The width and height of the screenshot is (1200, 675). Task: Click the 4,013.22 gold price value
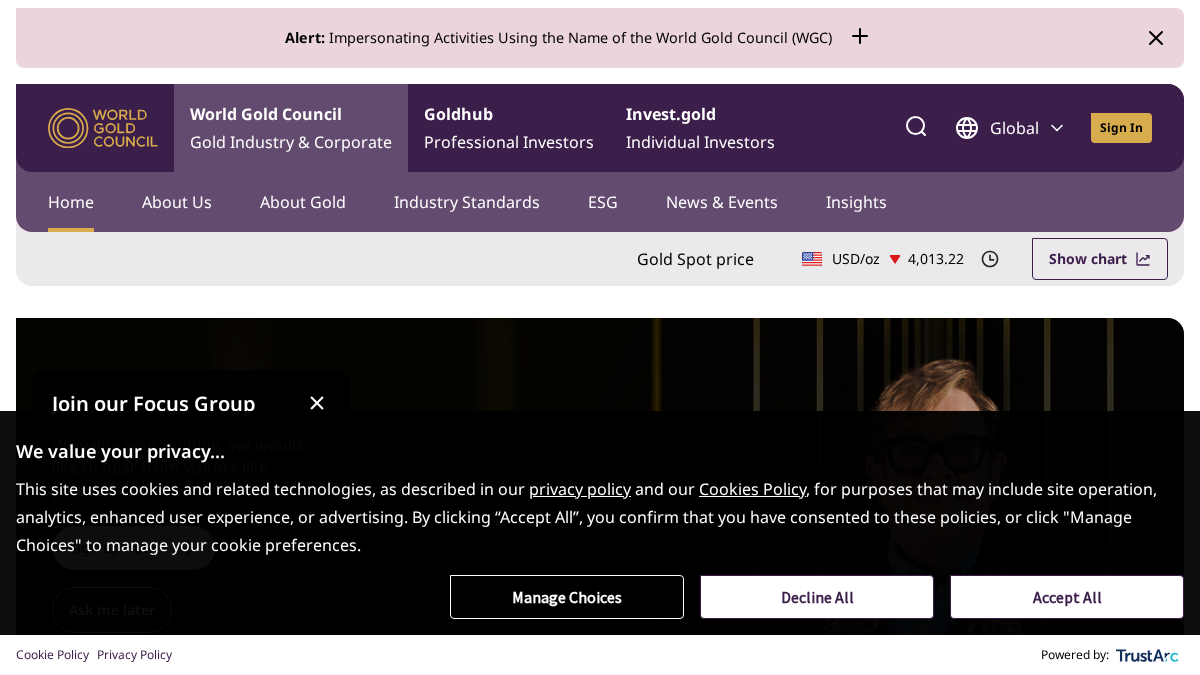(x=936, y=259)
